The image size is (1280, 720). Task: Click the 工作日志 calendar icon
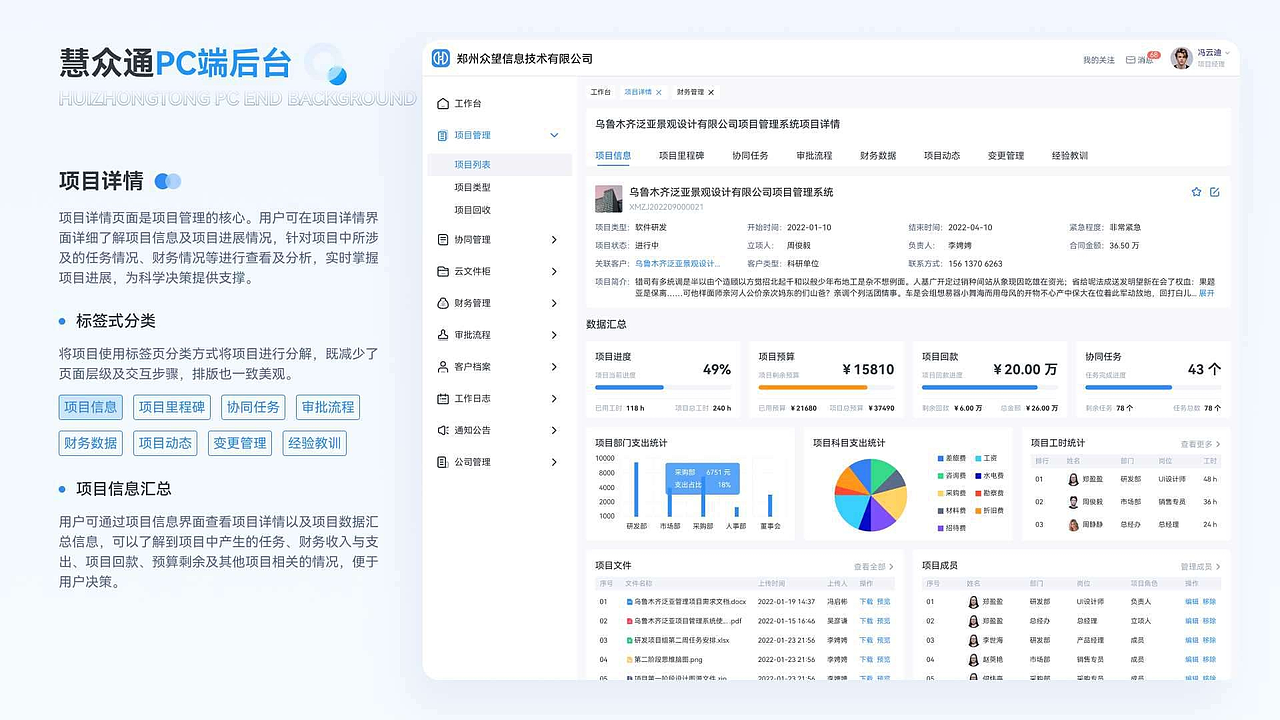point(443,399)
